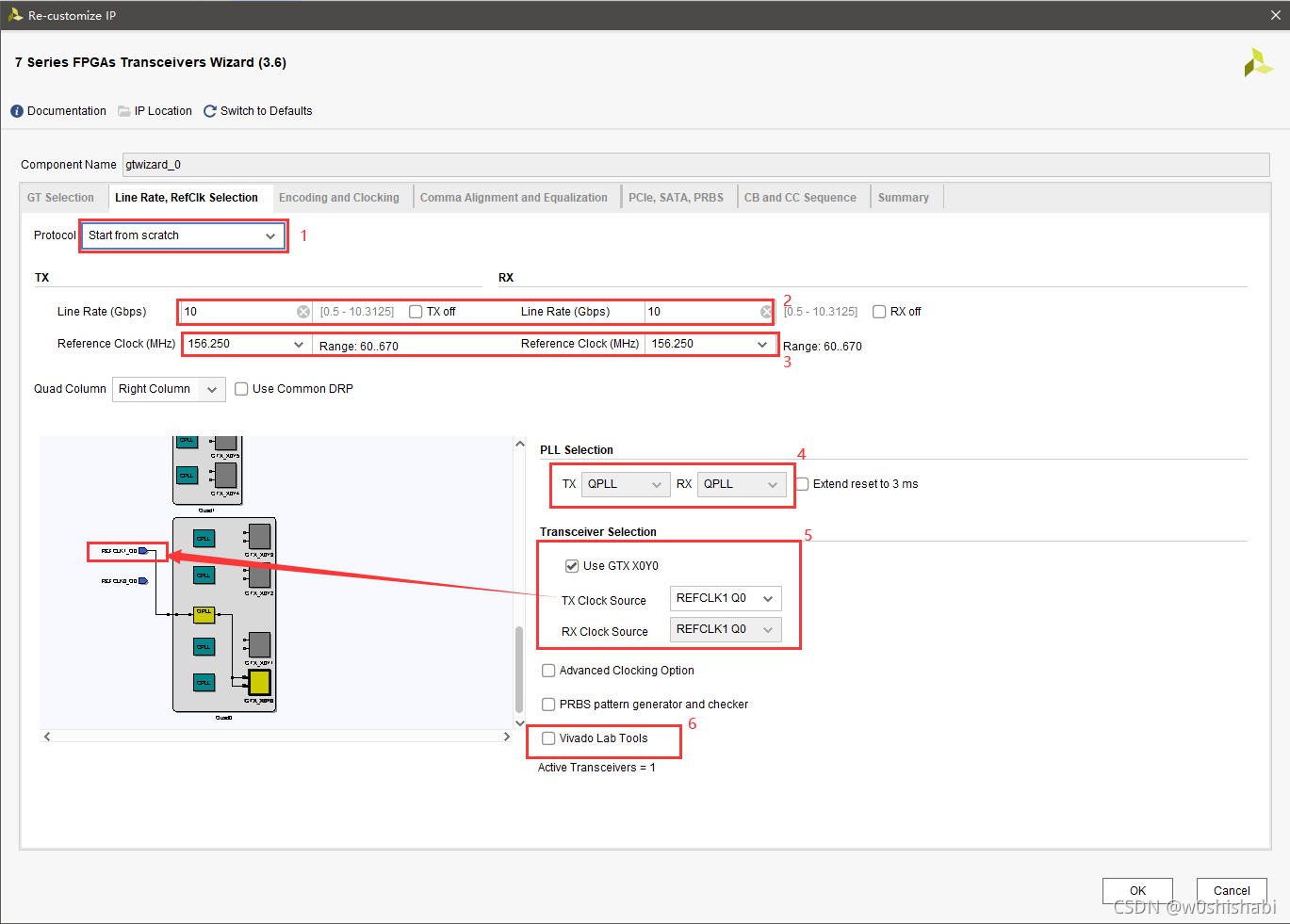1290x924 pixels.
Task: Open the Quad Column dropdown
Action: (169, 389)
